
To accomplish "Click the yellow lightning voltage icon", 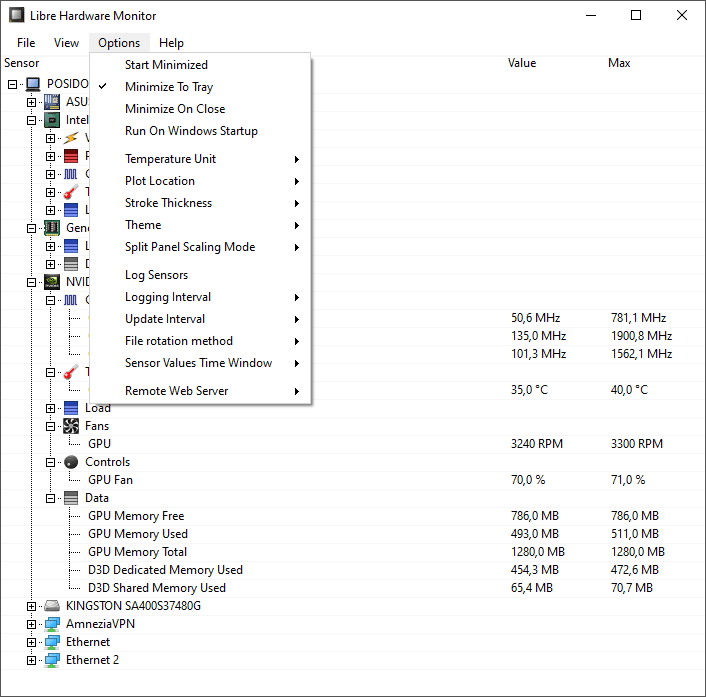I will pos(71,138).
